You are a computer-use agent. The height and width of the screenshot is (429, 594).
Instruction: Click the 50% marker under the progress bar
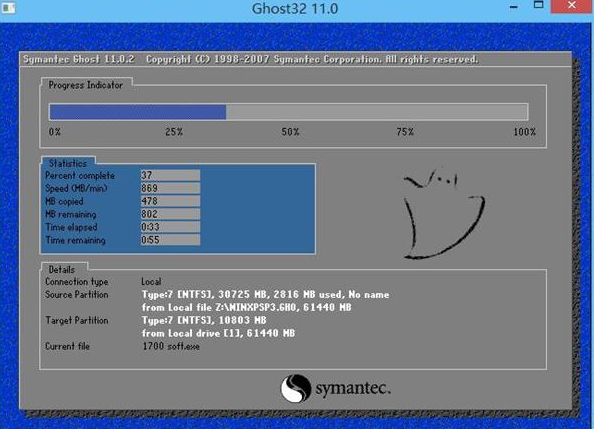pyautogui.click(x=290, y=132)
